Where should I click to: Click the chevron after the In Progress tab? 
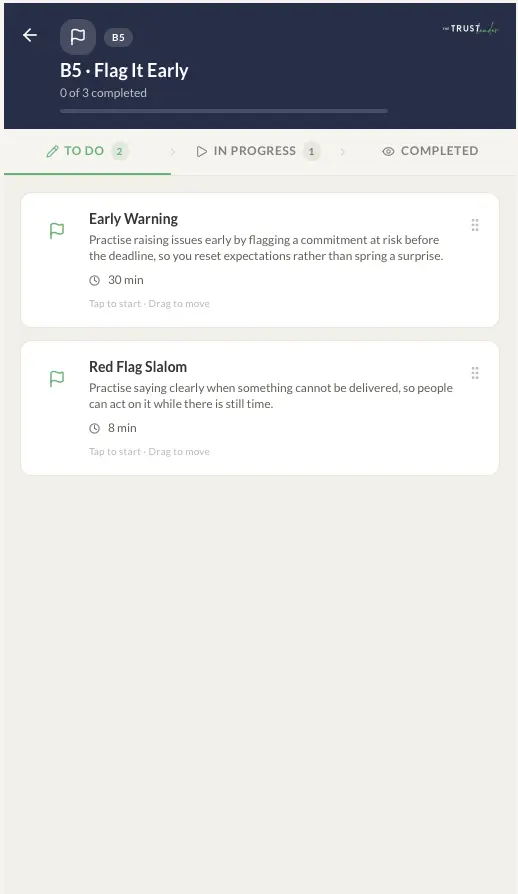pyautogui.click(x=342, y=152)
